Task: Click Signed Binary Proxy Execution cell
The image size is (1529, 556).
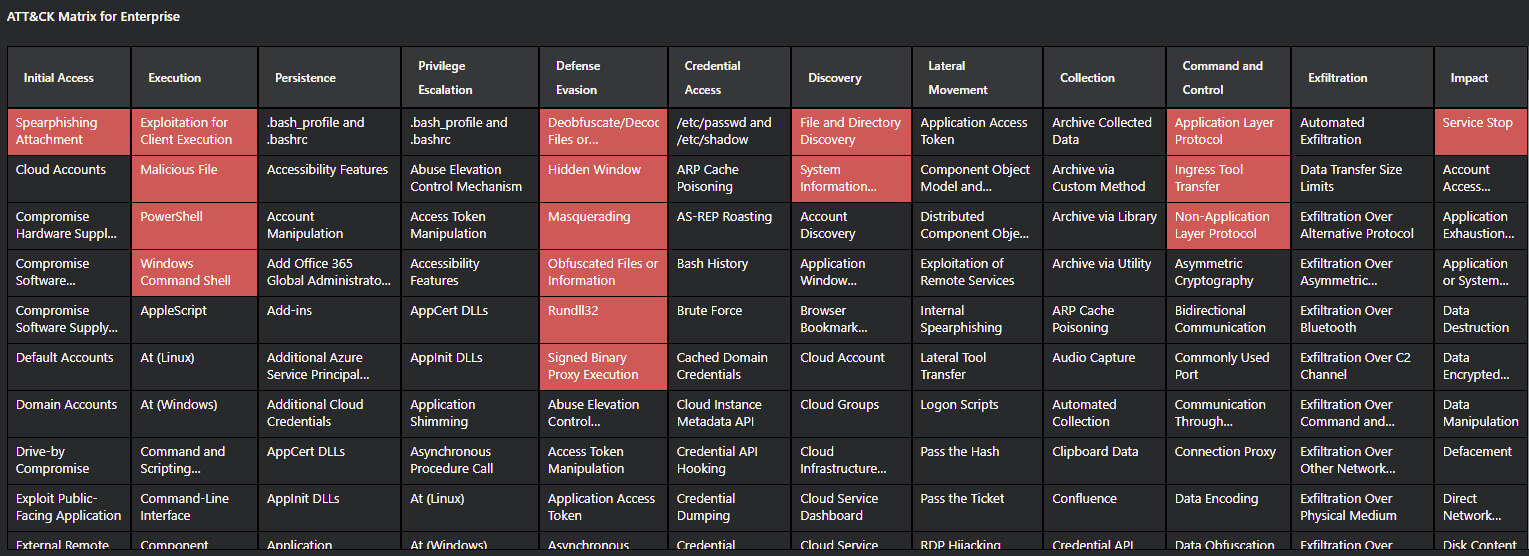Action: click(x=604, y=367)
